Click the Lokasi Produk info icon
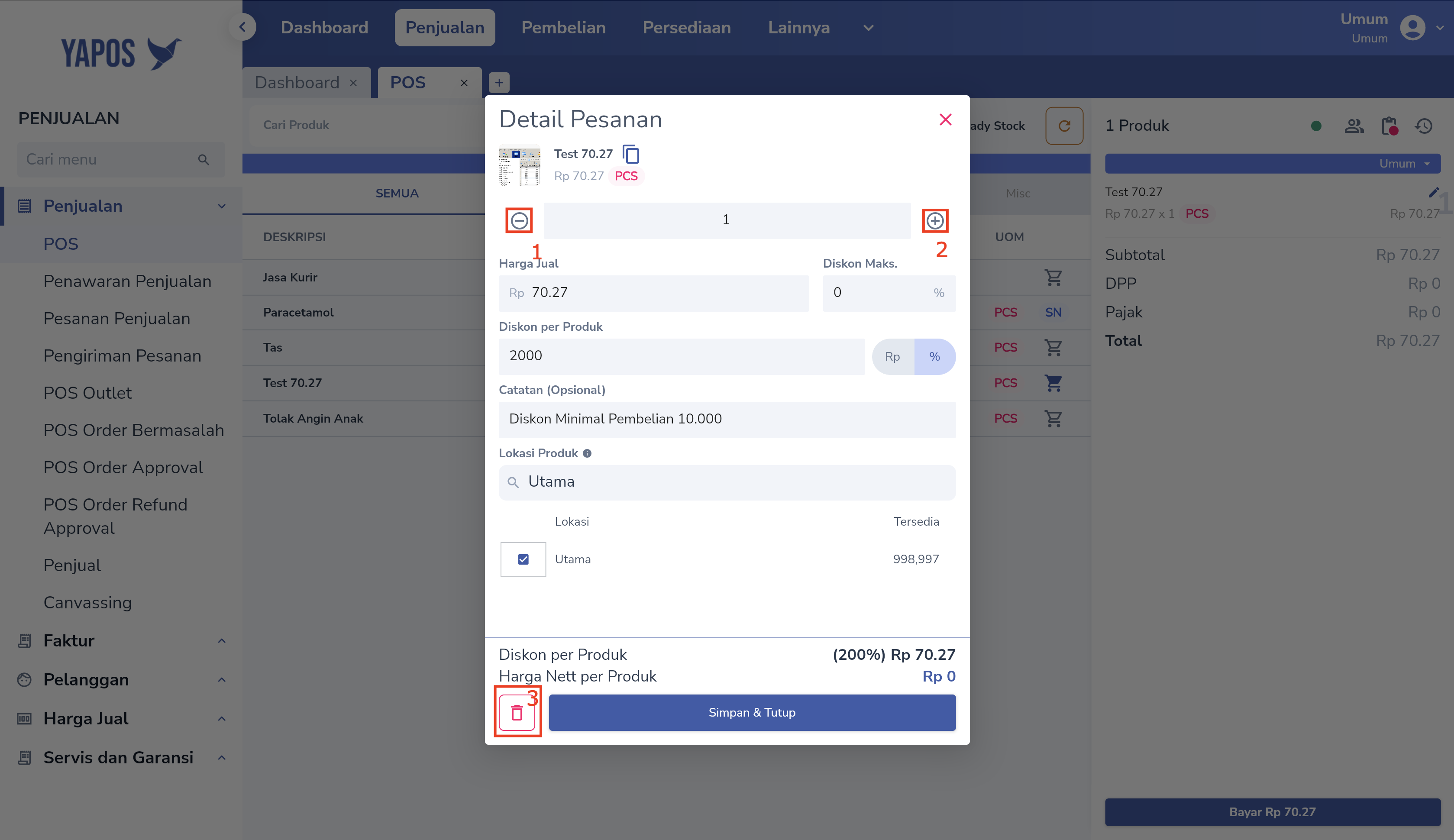 (x=587, y=453)
